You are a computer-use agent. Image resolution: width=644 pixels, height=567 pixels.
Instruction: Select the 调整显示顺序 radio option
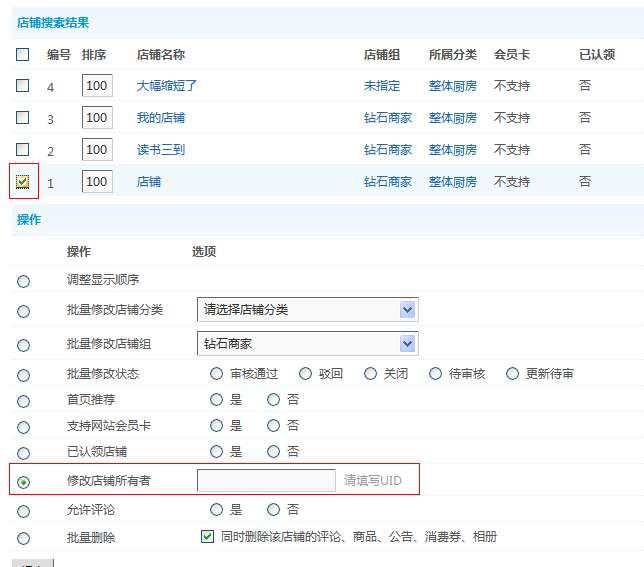23,281
